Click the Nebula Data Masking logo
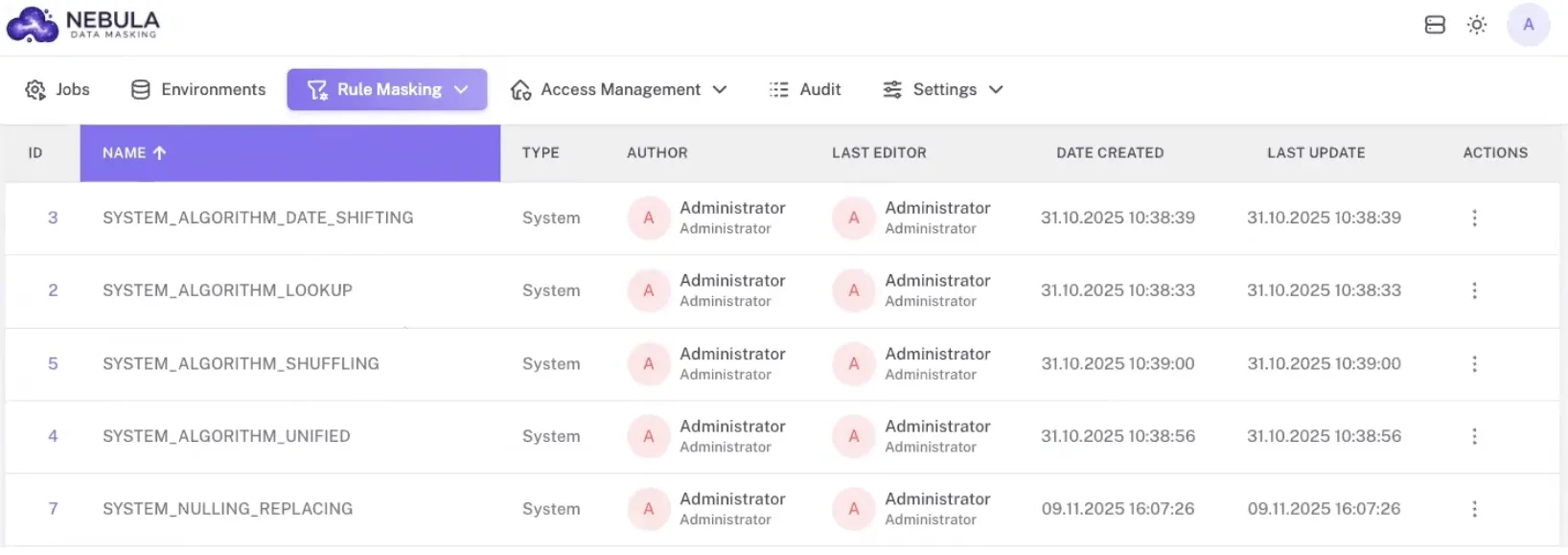 (x=83, y=24)
